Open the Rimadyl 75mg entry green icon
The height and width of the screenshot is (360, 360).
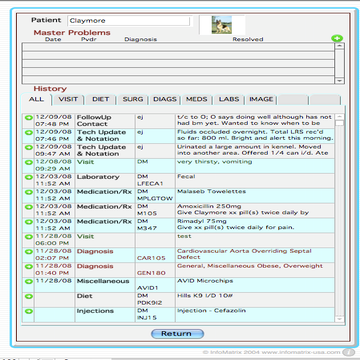[29, 222]
